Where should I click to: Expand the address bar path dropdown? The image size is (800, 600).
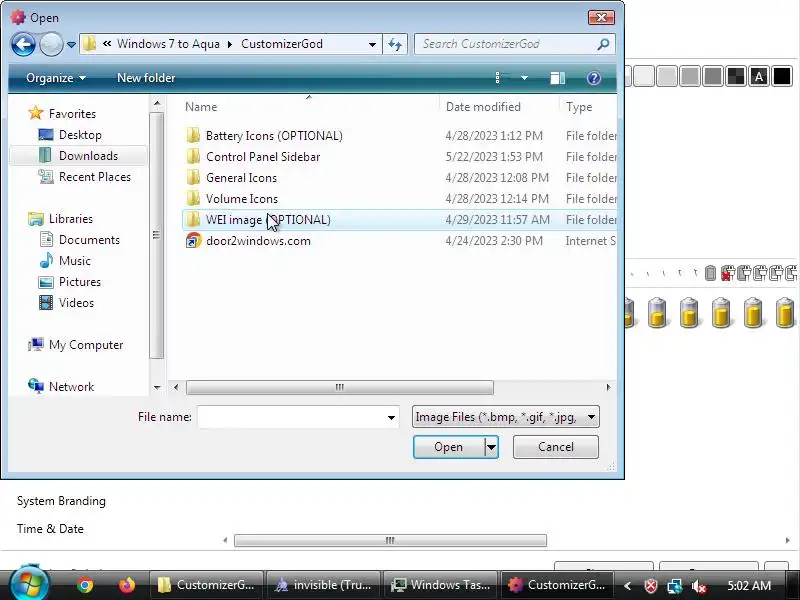coord(372,44)
